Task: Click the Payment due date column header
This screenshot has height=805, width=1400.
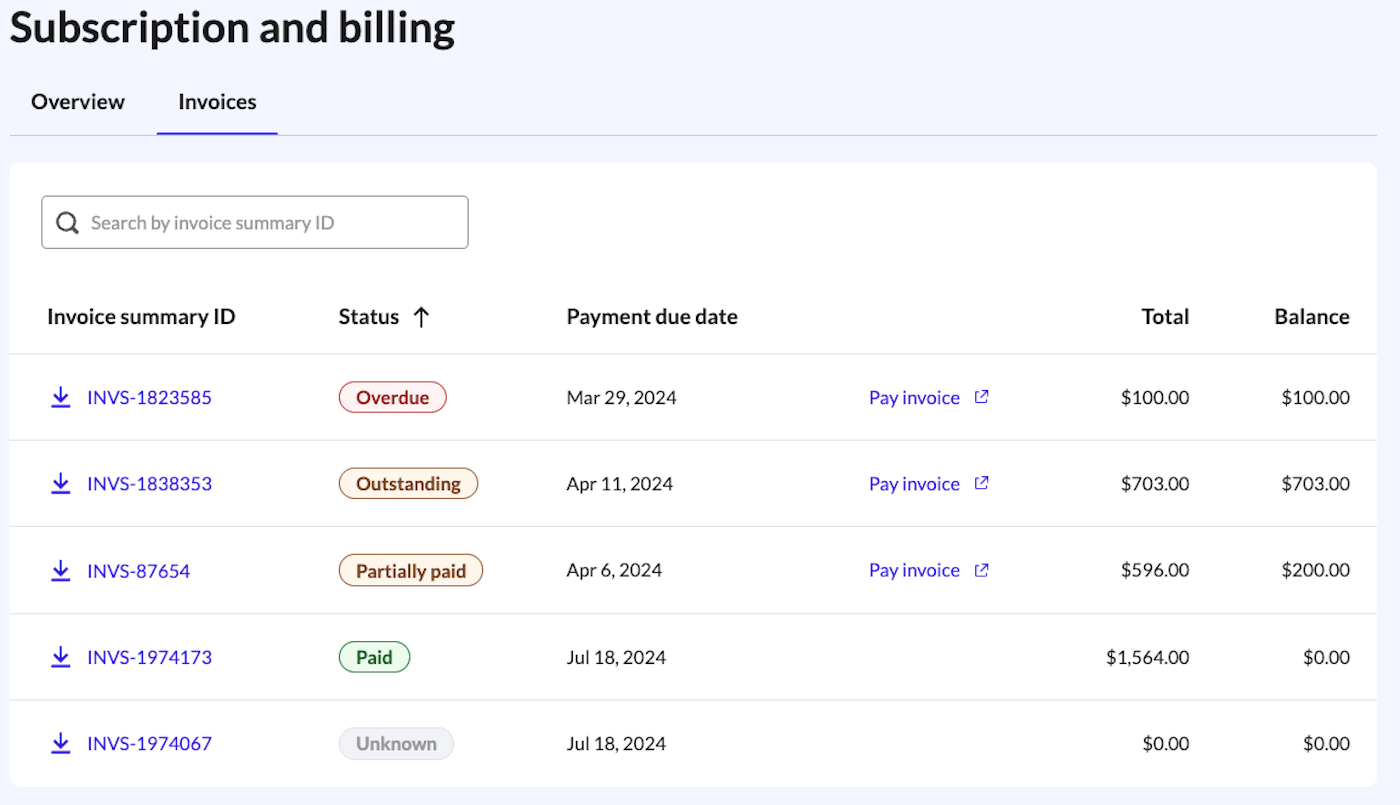Action: (652, 317)
